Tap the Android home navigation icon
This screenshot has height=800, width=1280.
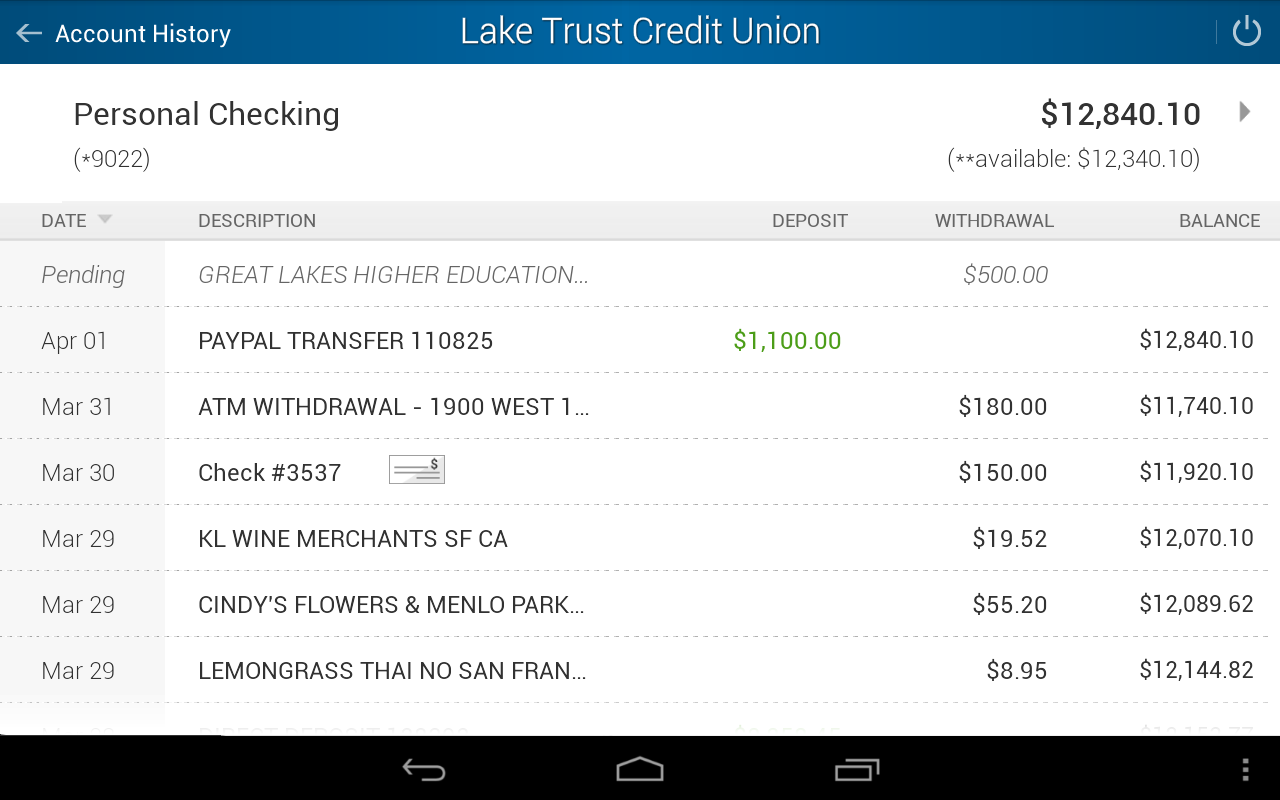639,769
